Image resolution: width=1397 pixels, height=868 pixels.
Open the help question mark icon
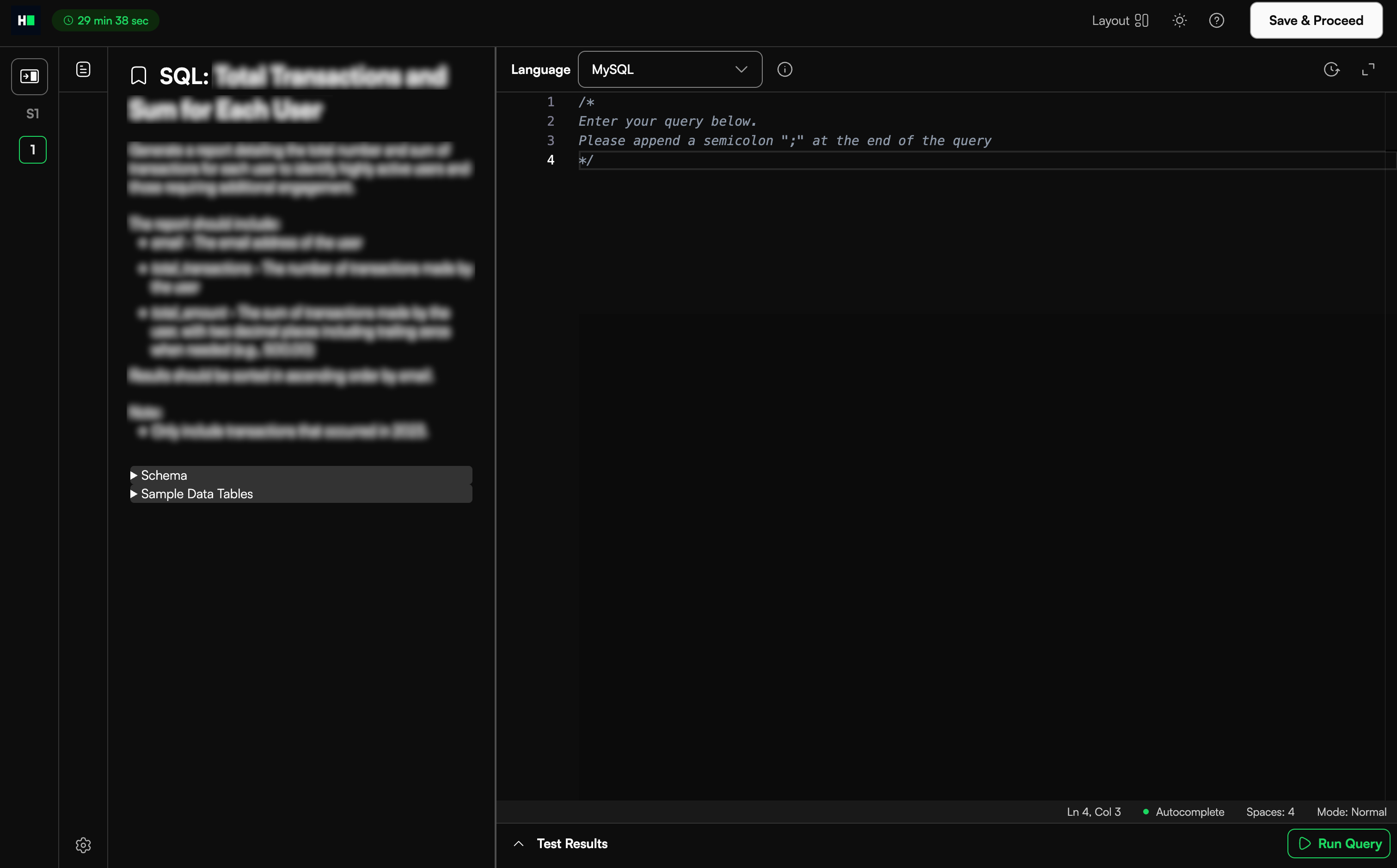(x=1216, y=21)
